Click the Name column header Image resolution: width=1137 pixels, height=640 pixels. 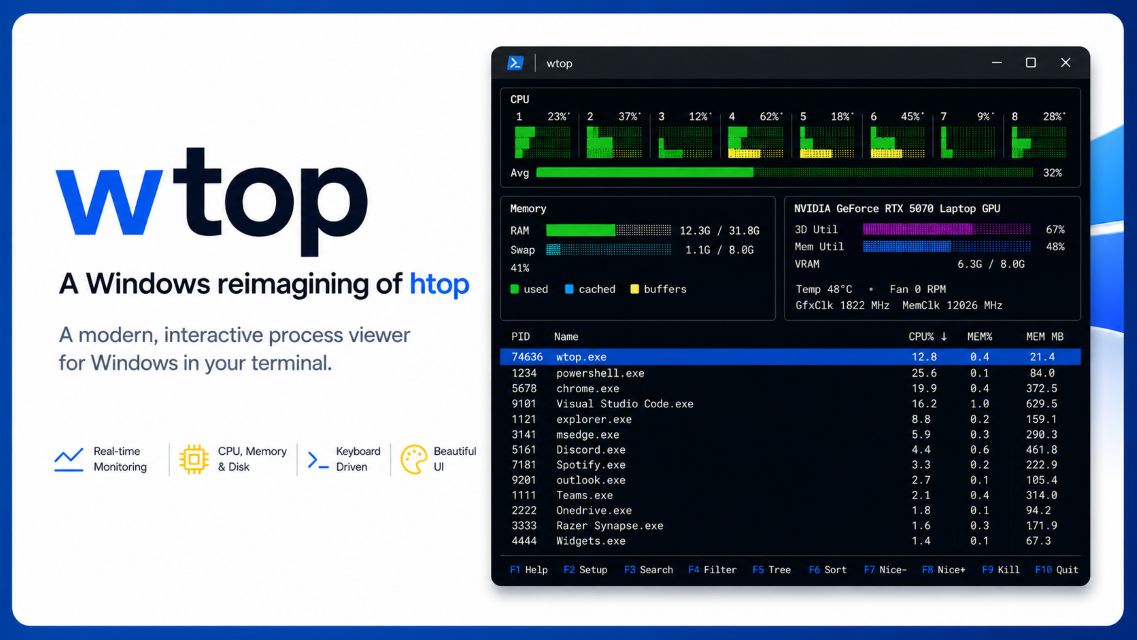tap(566, 336)
